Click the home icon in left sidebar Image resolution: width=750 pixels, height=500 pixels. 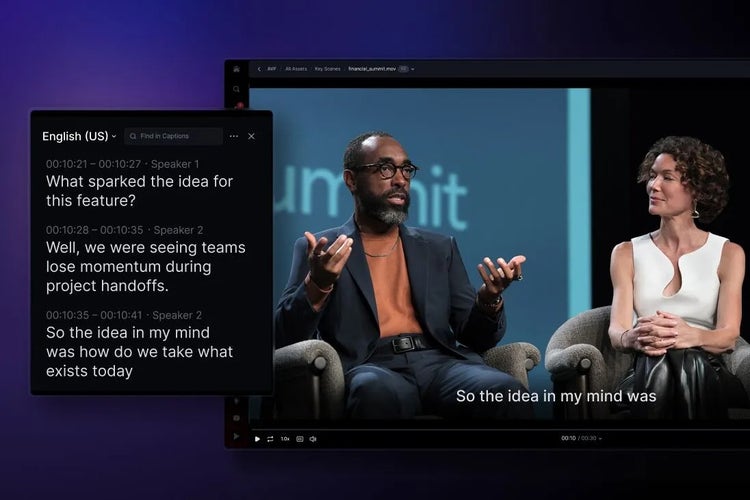237,69
